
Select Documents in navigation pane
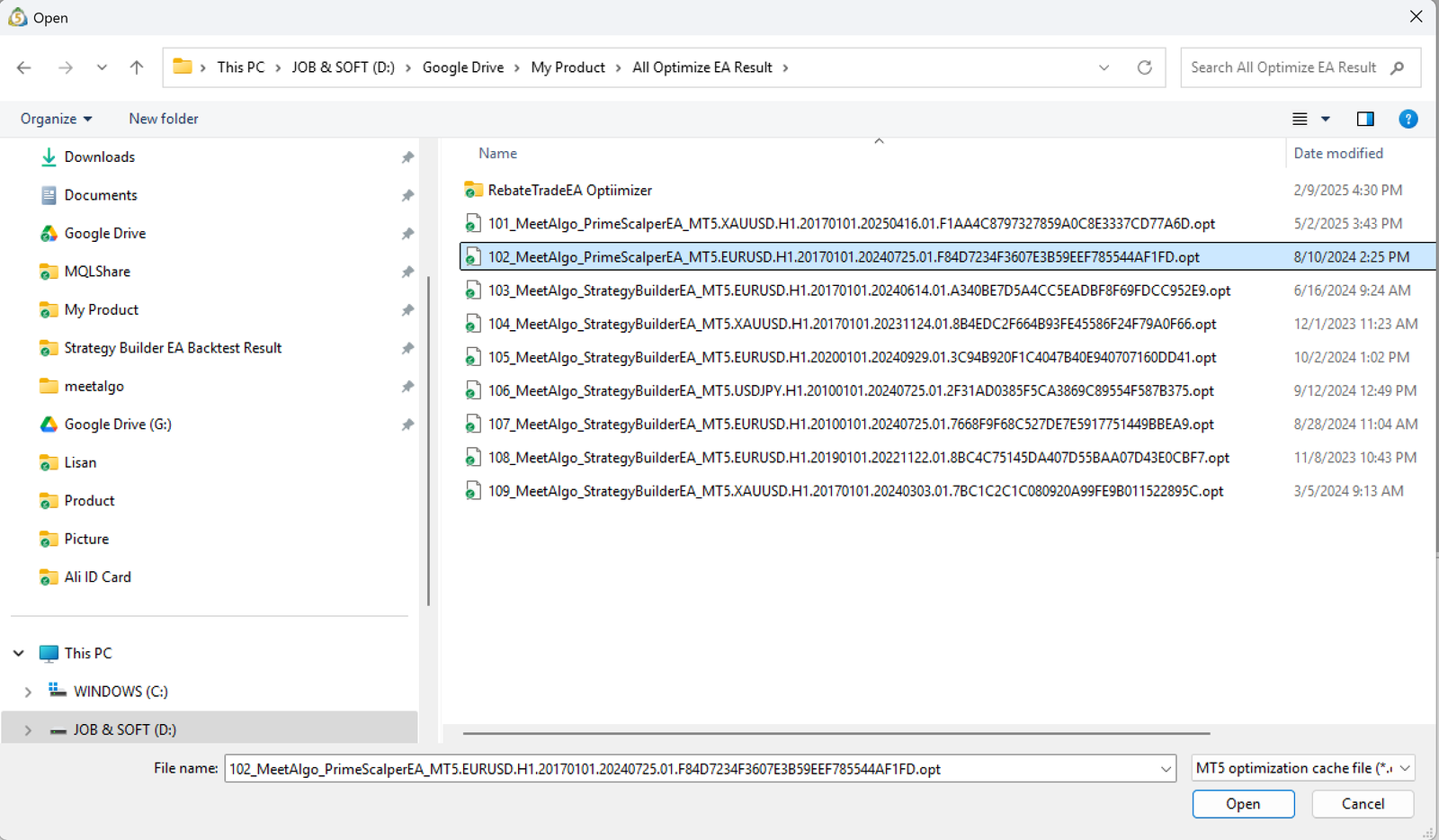pyautogui.click(x=101, y=195)
